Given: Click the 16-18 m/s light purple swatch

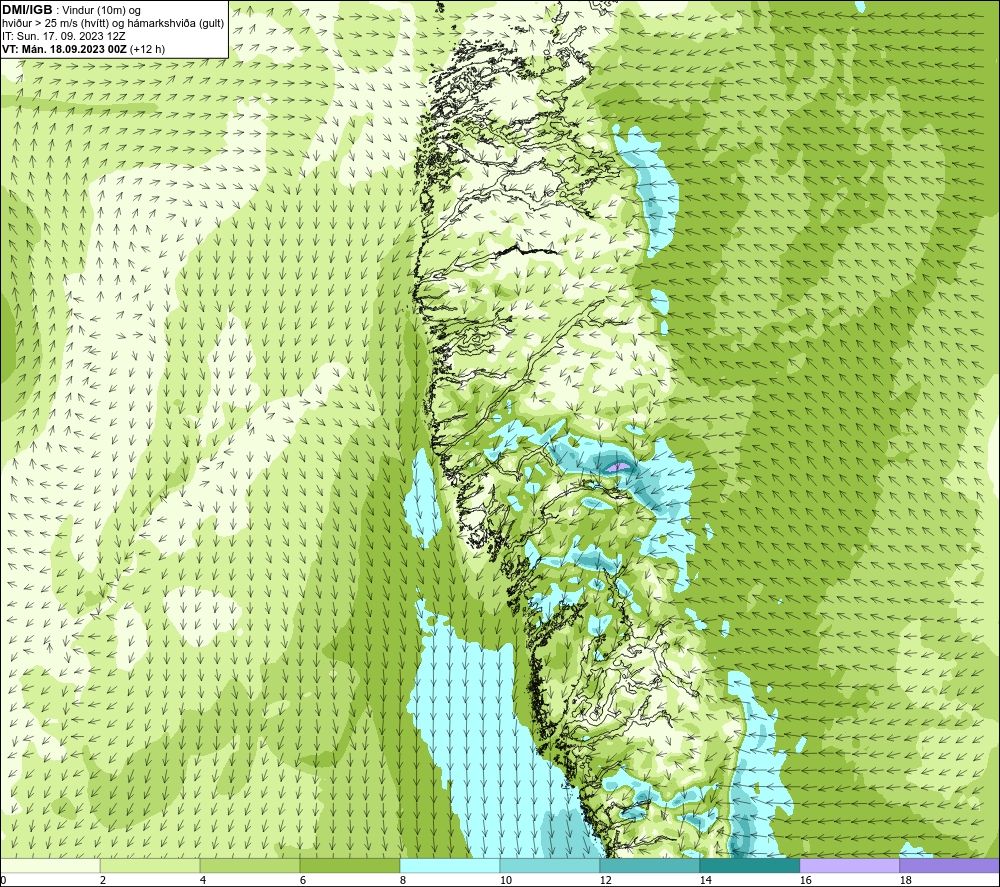Looking at the screenshot, I should [849, 865].
